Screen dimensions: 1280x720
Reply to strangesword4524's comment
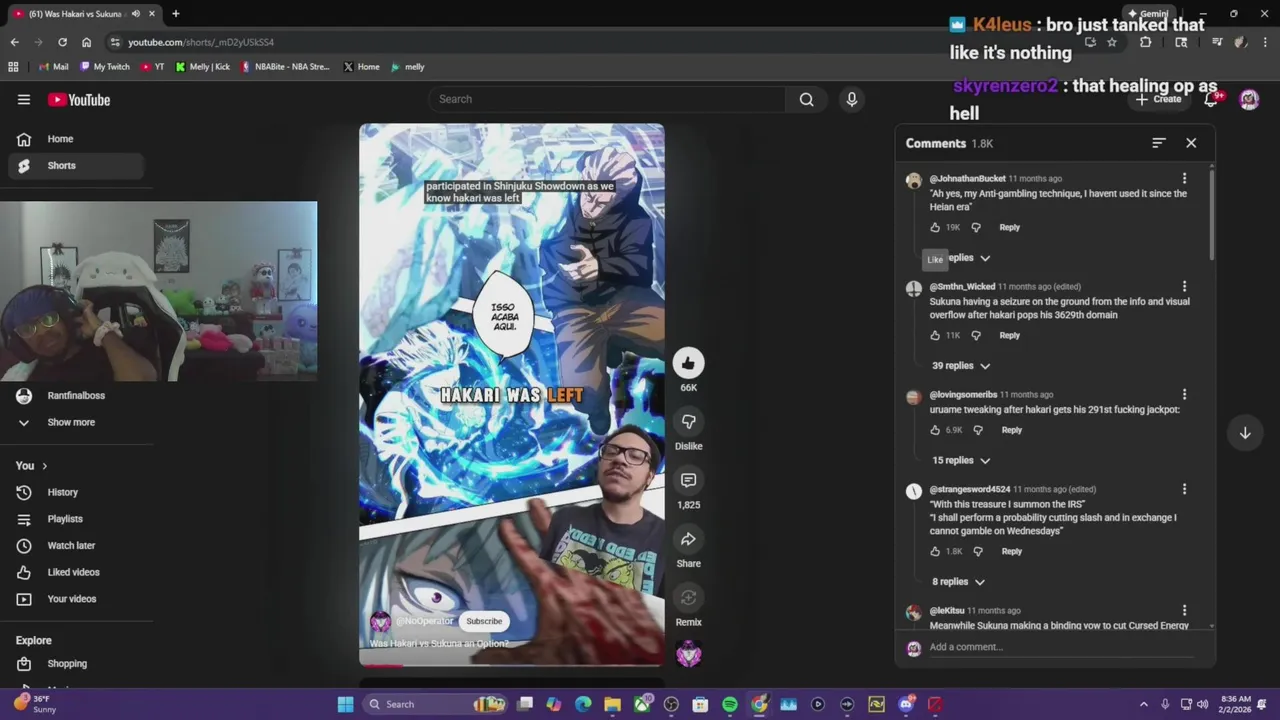pyautogui.click(x=1011, y=551)
